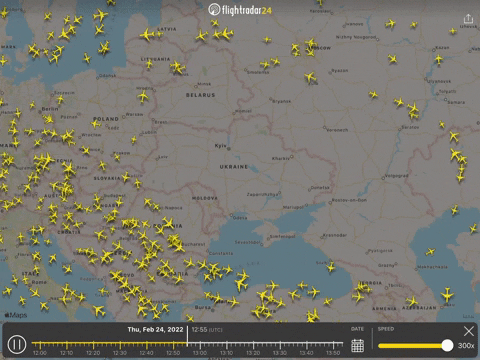The width and height of the screenshot is (480, 360).
Task: Jump to 13:00 on the timeline
Action: (200, 353)
